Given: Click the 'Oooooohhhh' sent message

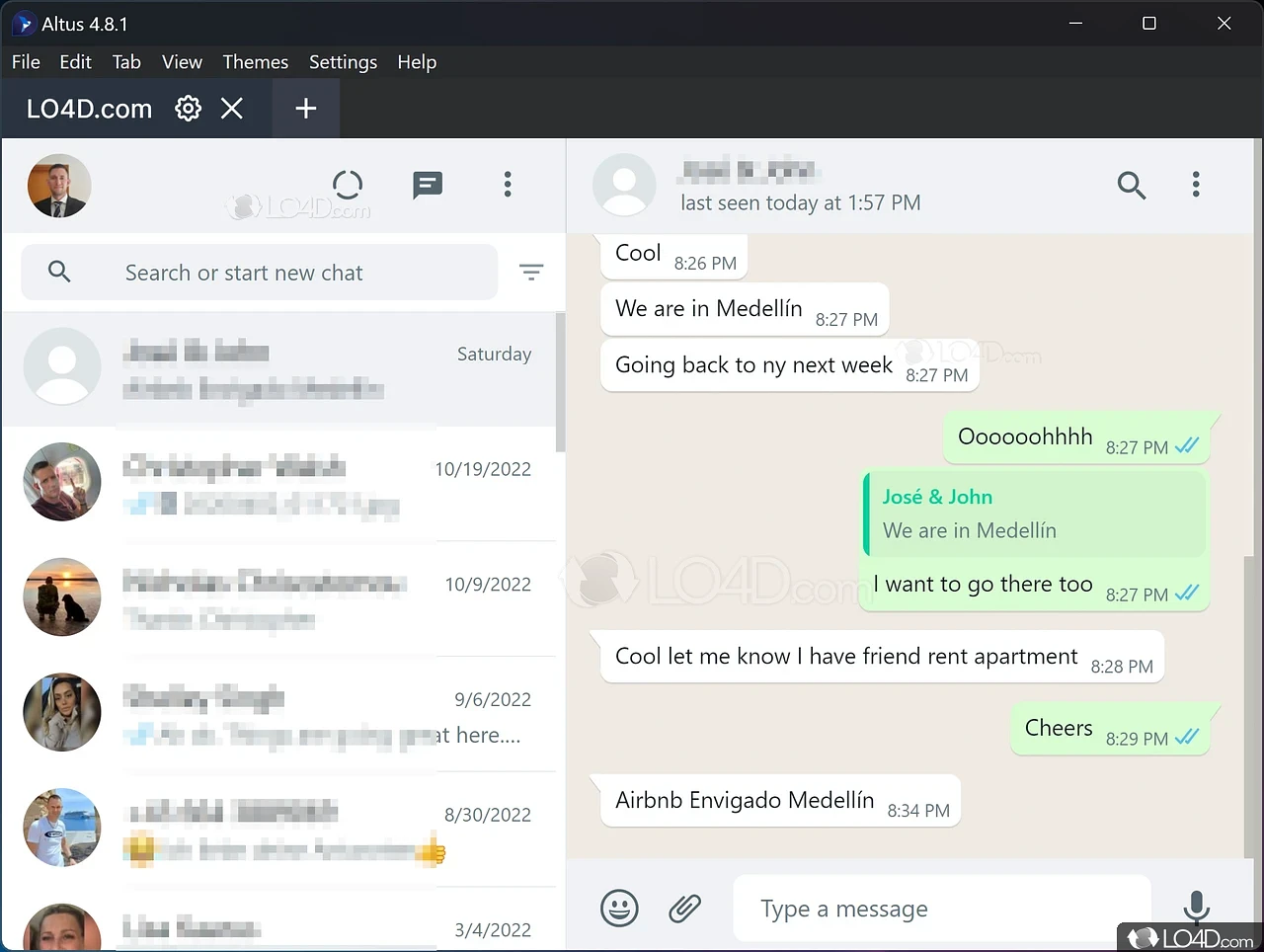Looking at the screenshot, I should (x=1076, y=437).
